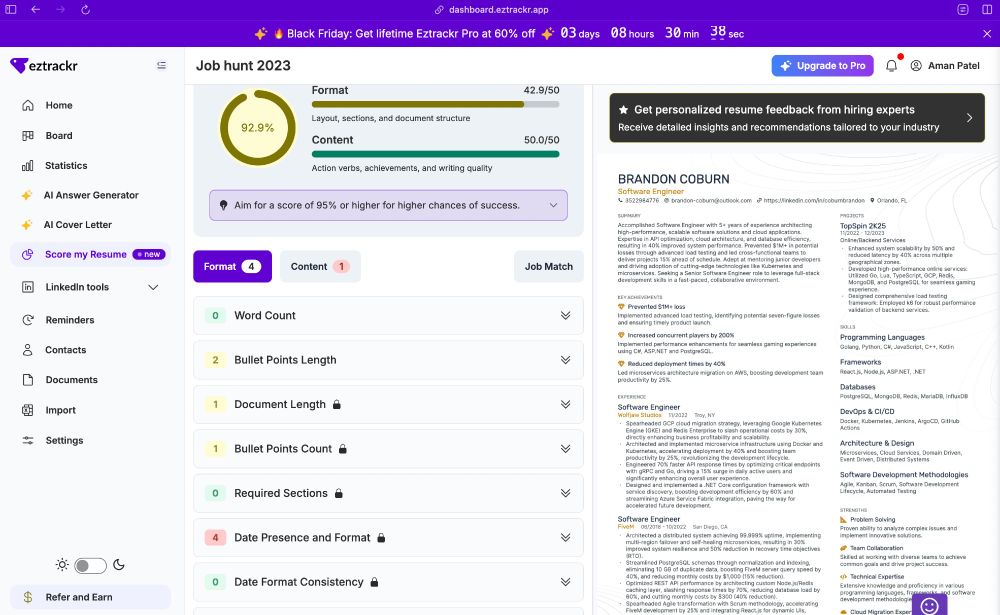
Task: Reload the page icon
Action: (x=85, y=10)
